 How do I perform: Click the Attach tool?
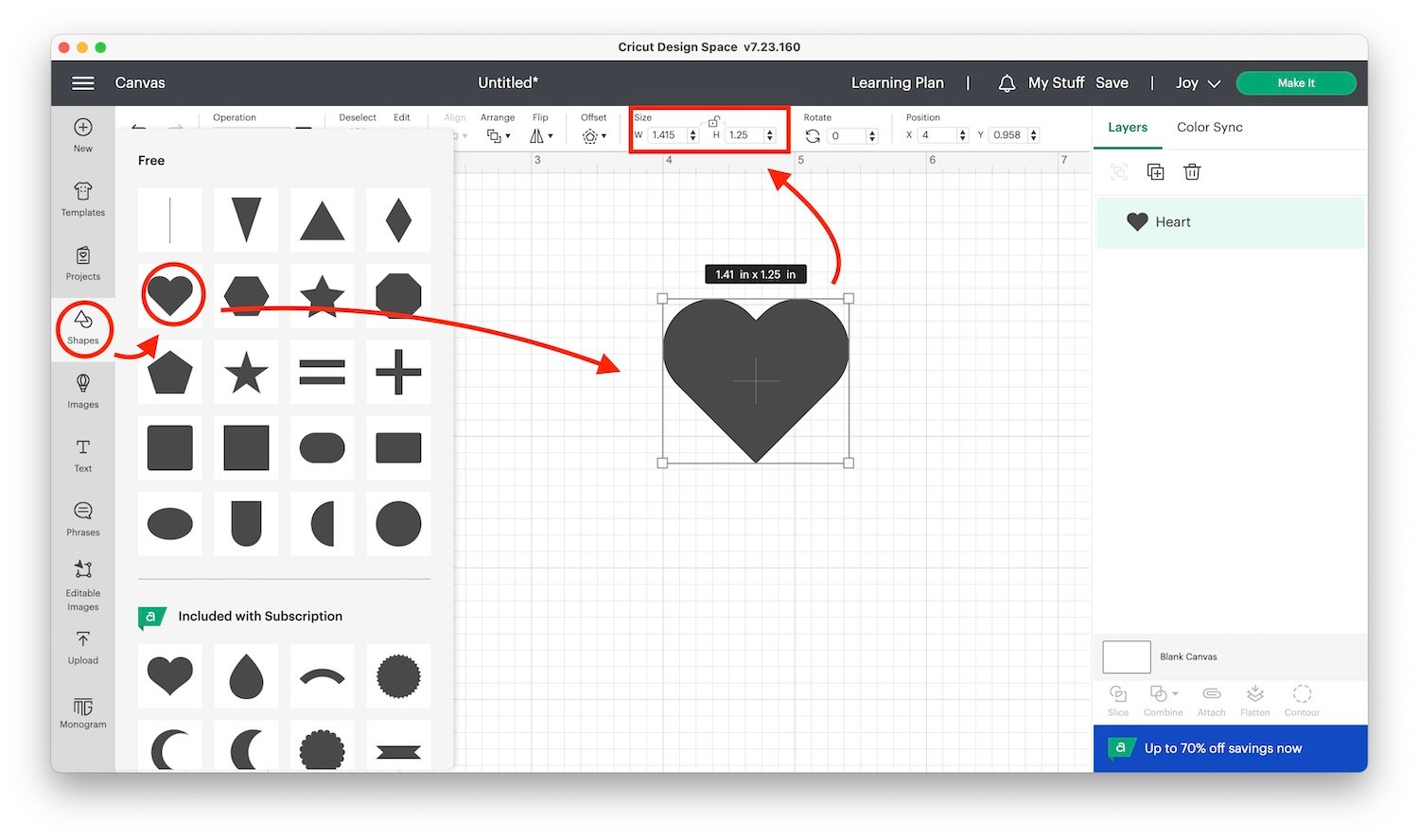click(1212, 700)
